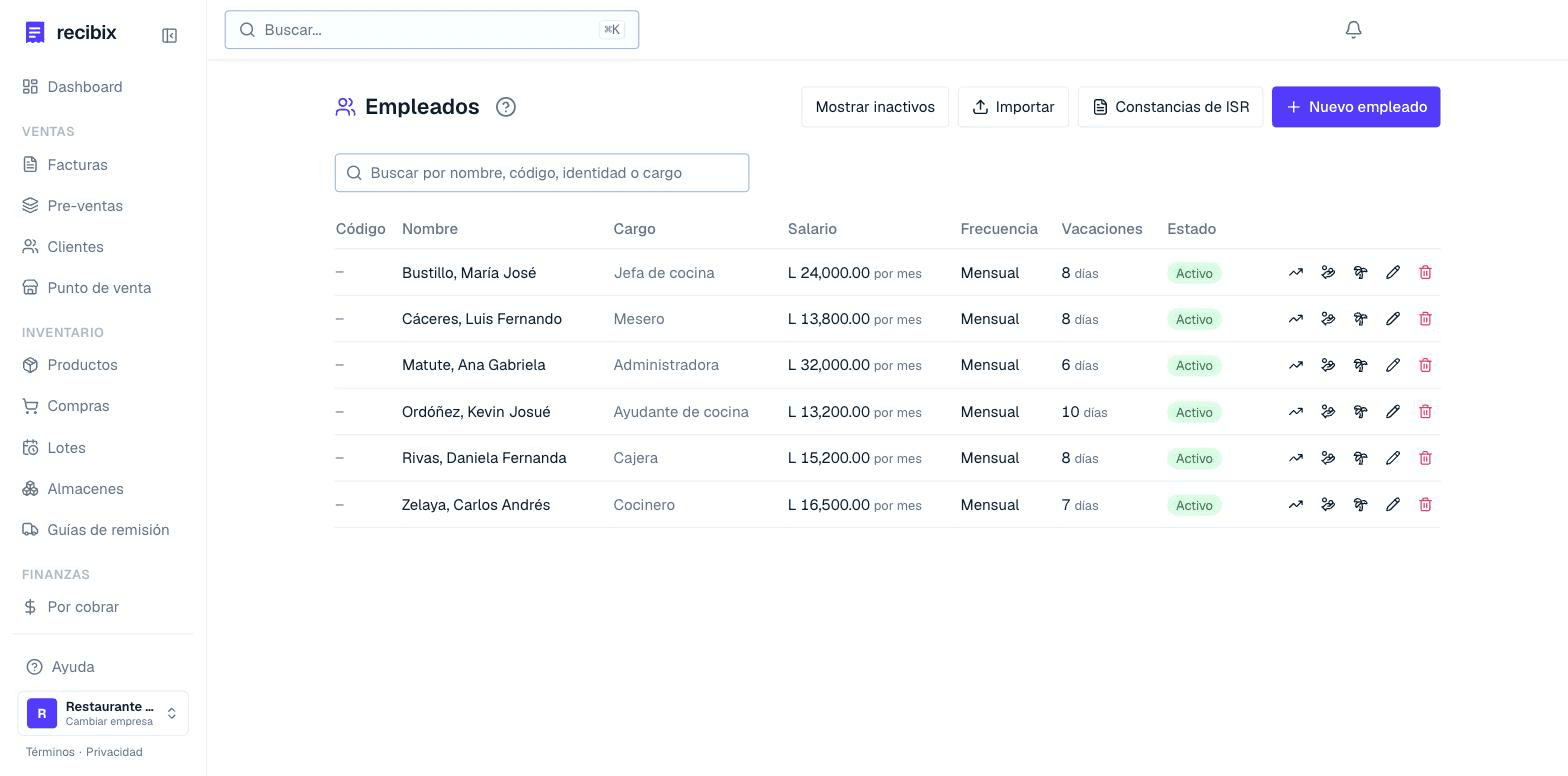Open vacations palm-tree icon for Matute, Ana Gabriela
This screenshot has height=776, width=1568.
tap(1360, 365)
